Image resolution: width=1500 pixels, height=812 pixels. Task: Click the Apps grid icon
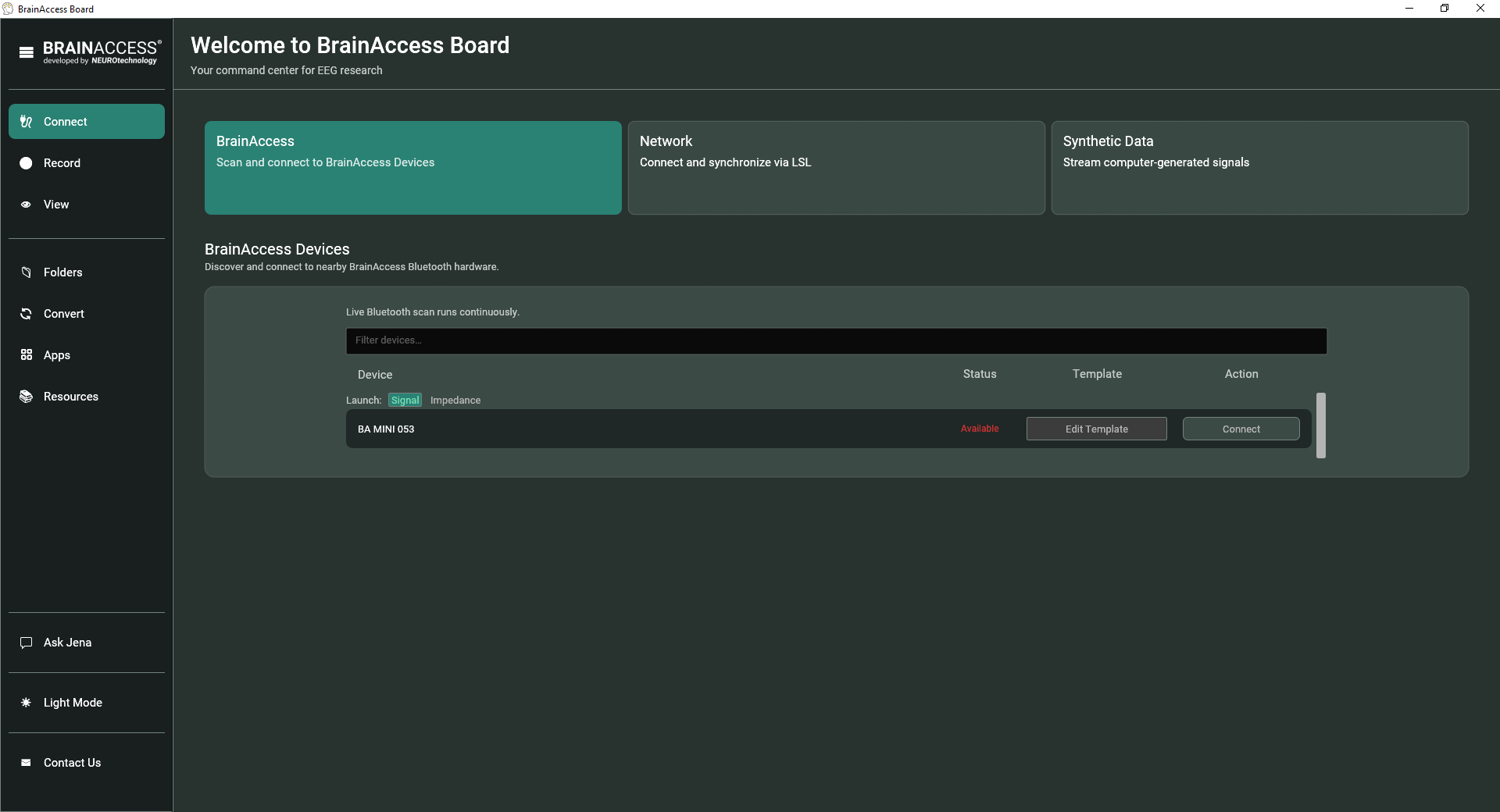click(x=26, y=355)
